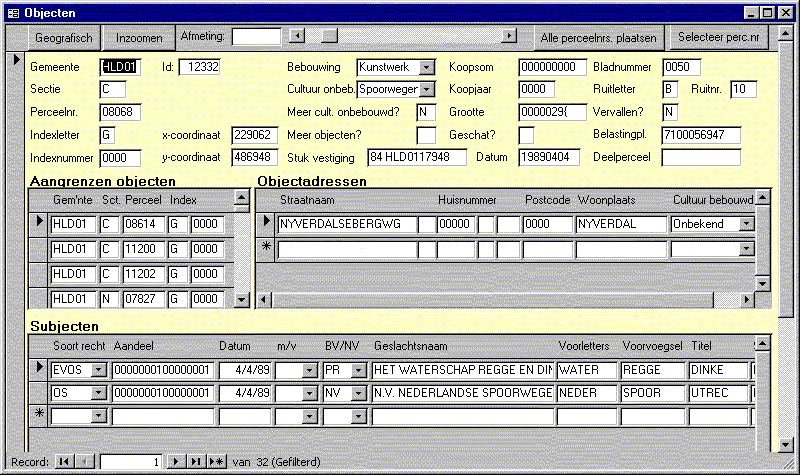Go to first record navigation button
800x475 pixels.
click(x=64, y=462)
